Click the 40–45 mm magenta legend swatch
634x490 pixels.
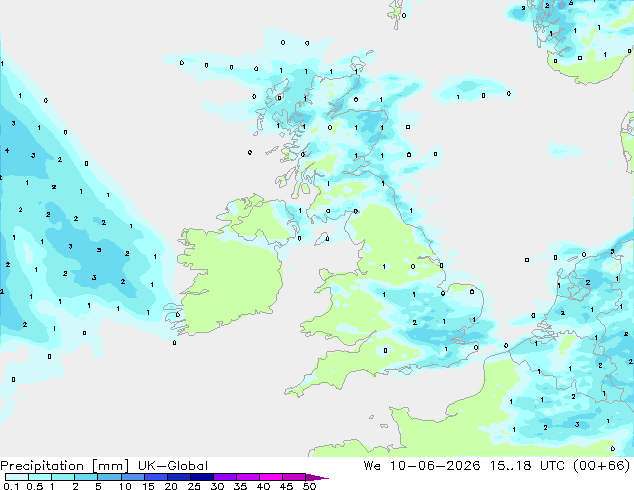click(x=271, y=477)
